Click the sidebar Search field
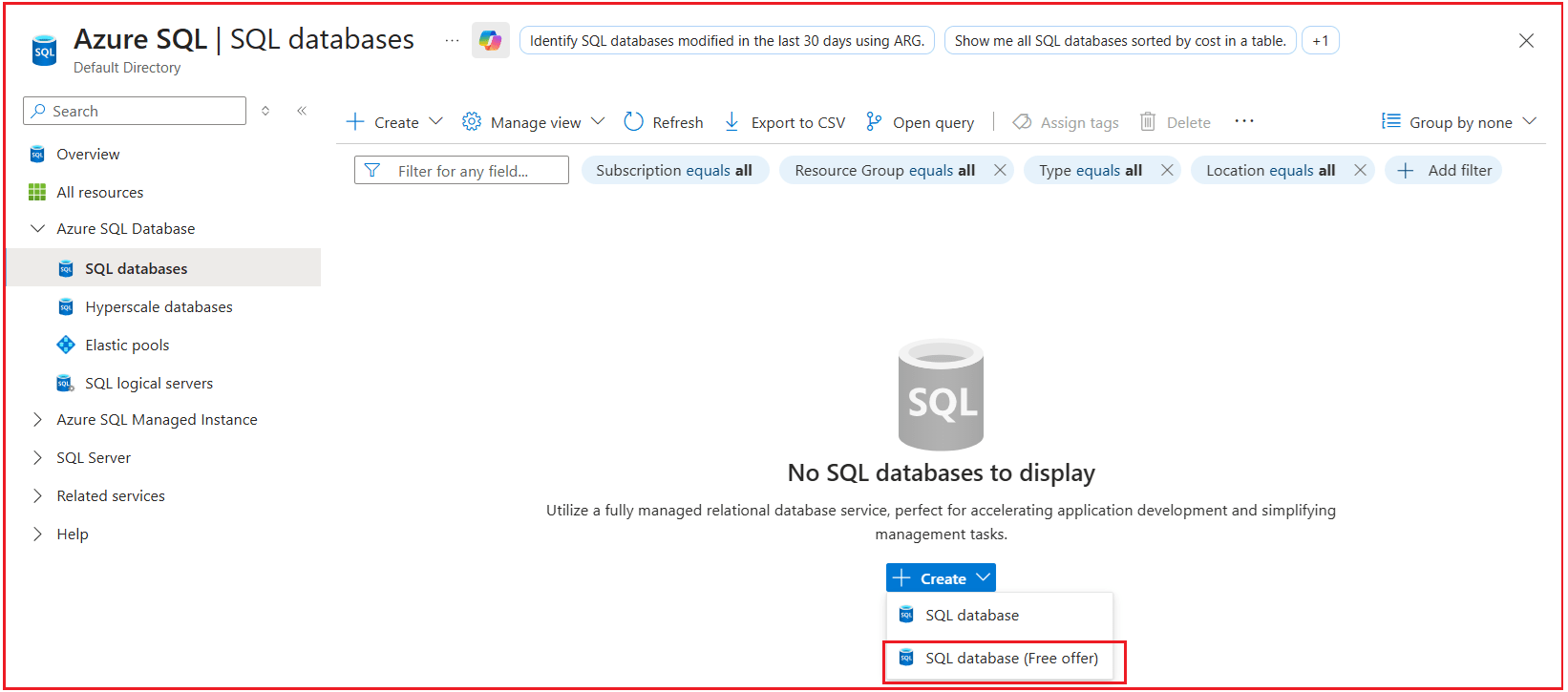The image size is (1568, 692). click(x=135, y=111)
